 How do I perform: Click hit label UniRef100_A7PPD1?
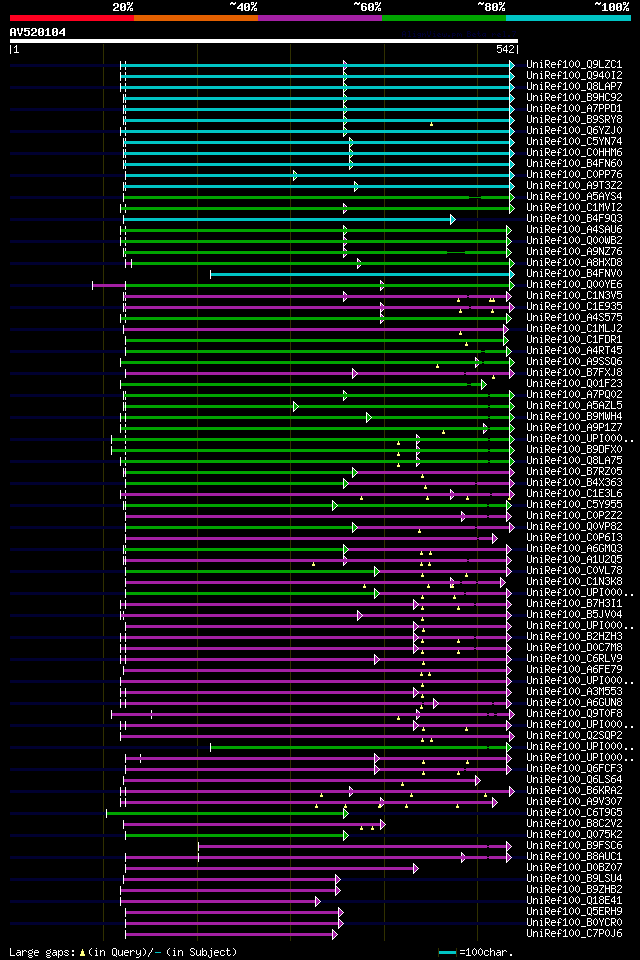(x=574, y=108)
